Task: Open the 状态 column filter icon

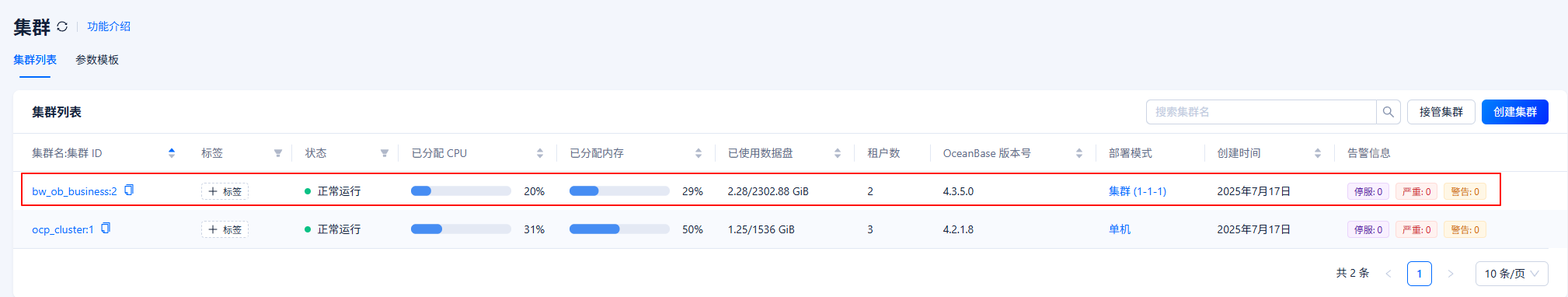Action: 384,153
